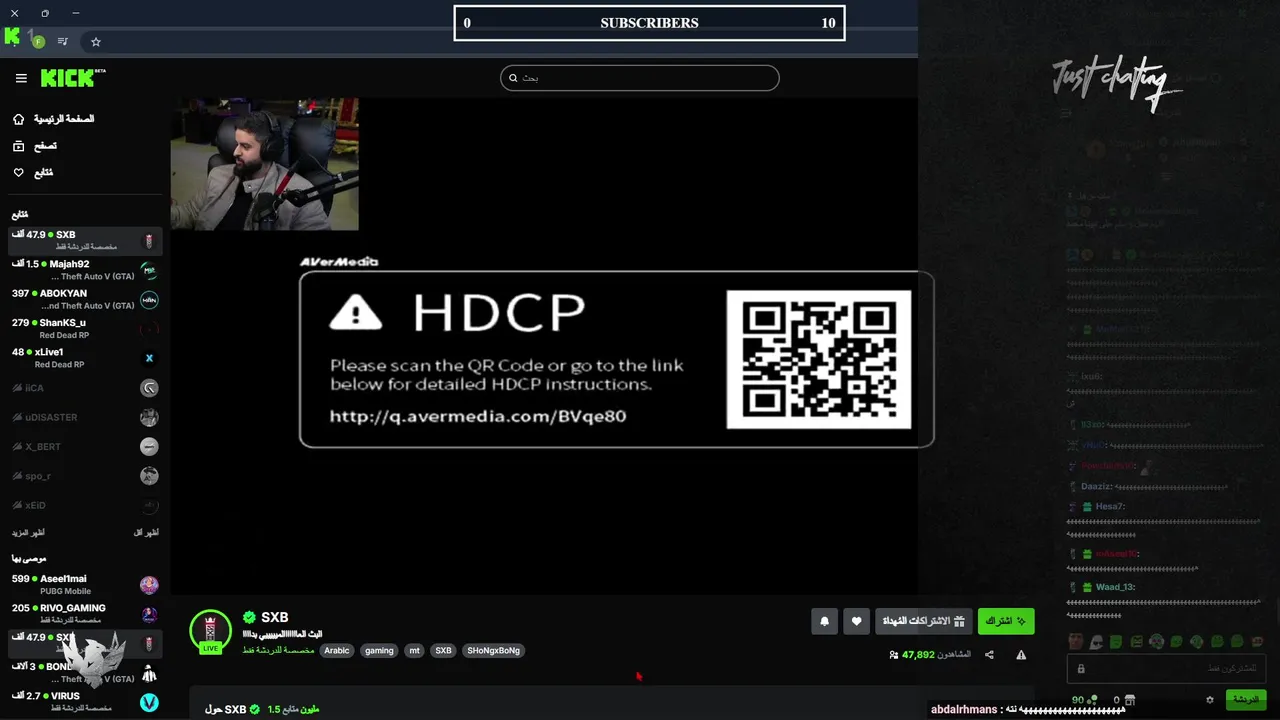1280x720 pixels.
Task: Click the browser media control icon
Action: tap(63, 42)
